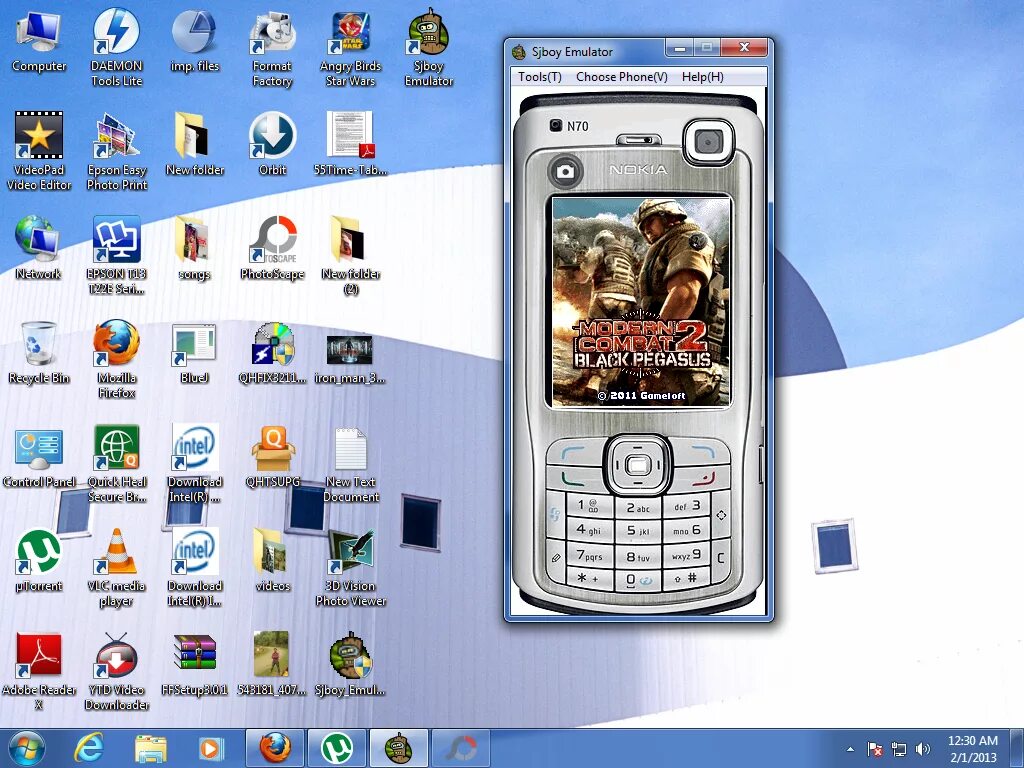Image resolution: width=1024 pixels, height=768 pixels.
Task: Select 3D Vision Photo Viewer shortcut
Action: point(350,567)
